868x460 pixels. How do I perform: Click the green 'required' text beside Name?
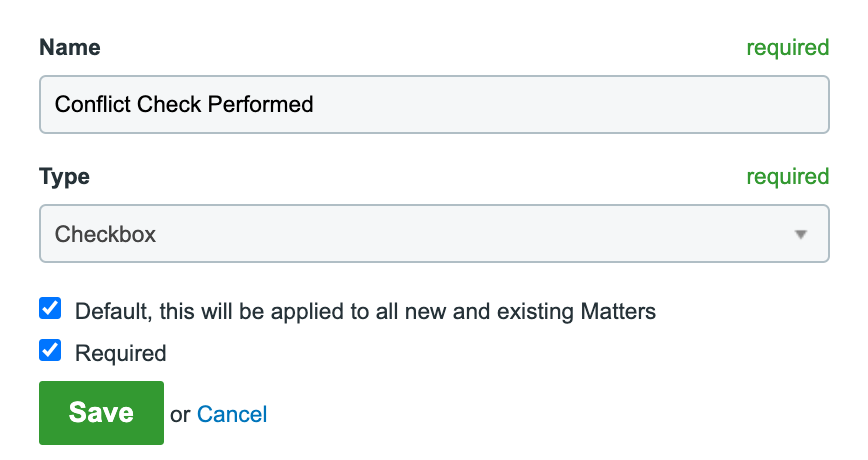788,48
